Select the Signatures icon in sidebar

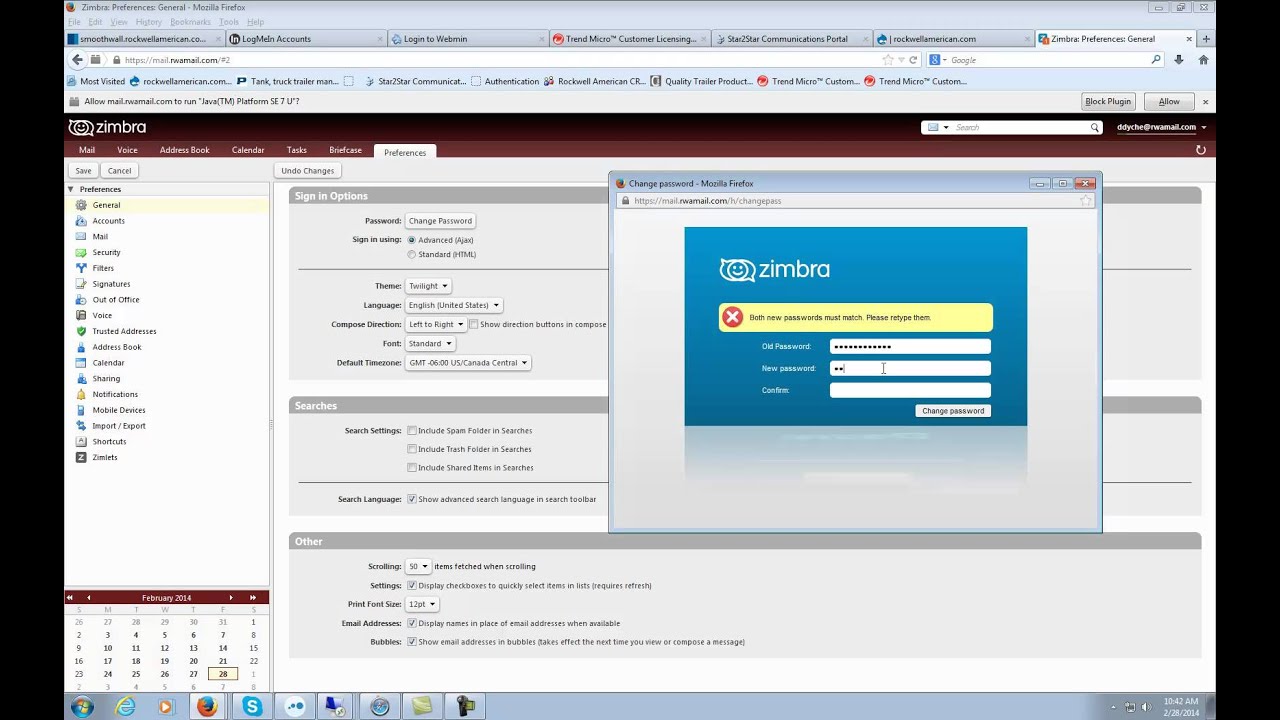tap(81, 284)
